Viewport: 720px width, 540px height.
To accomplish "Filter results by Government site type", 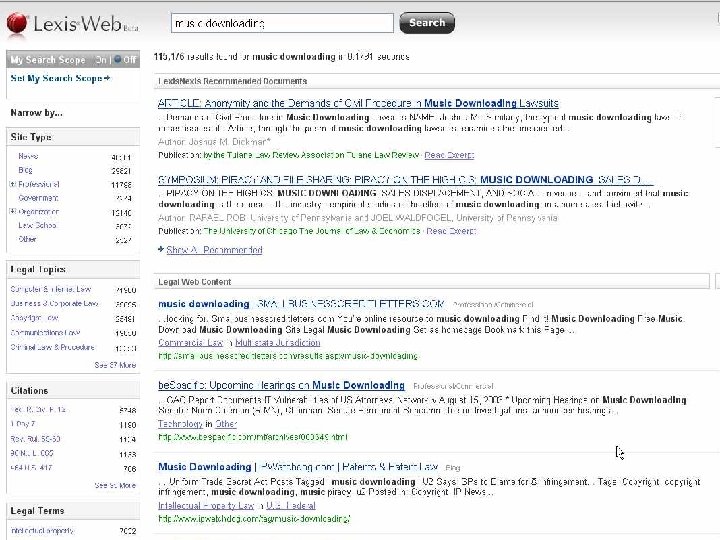I will point(38,198).
